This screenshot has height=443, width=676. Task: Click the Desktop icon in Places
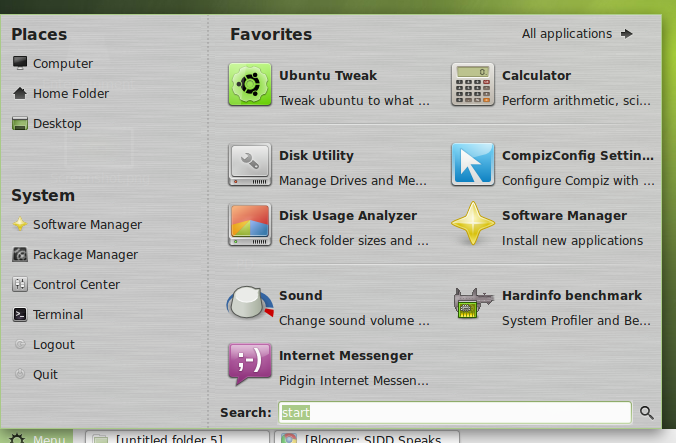[20, 123]
